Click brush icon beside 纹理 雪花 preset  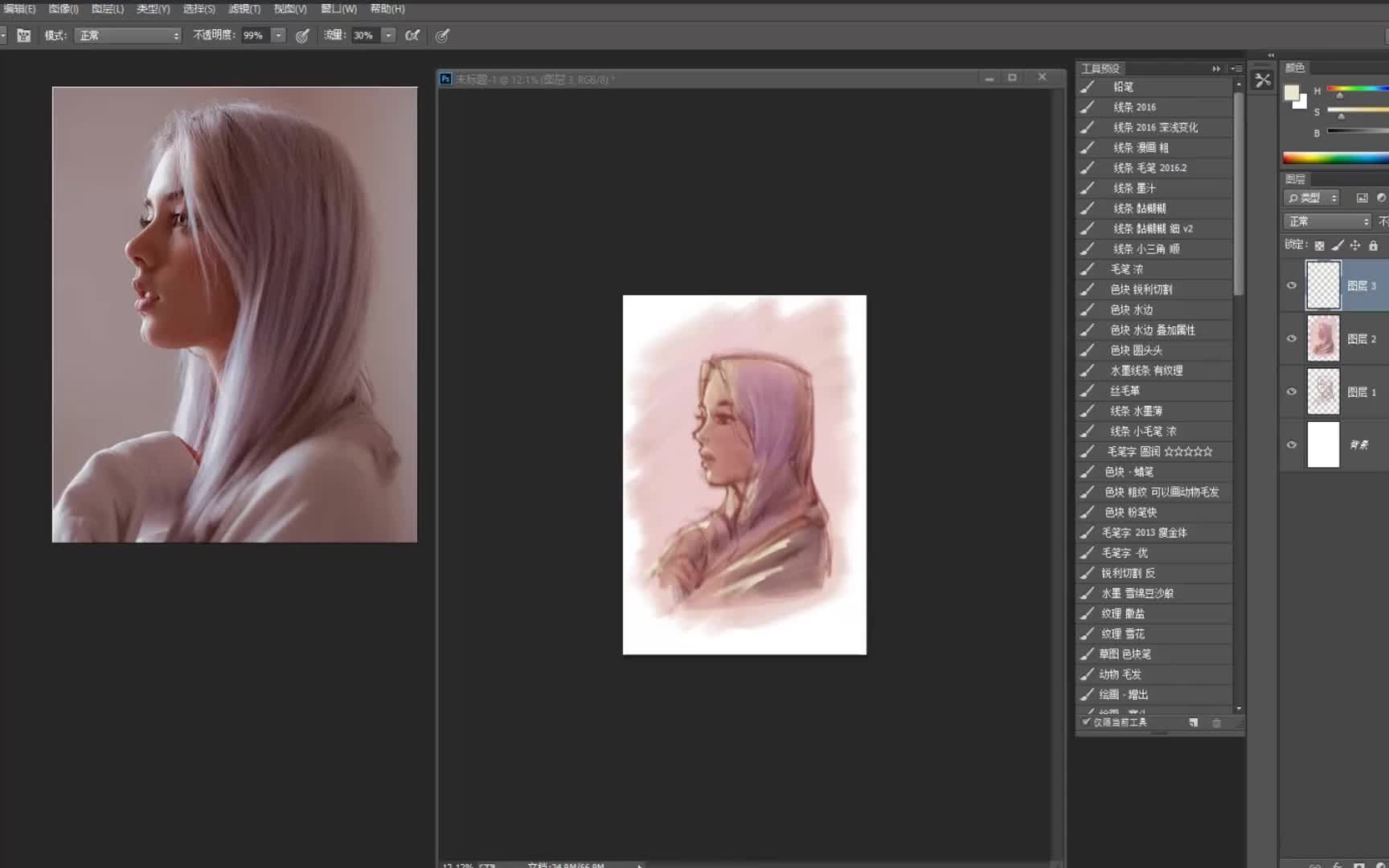pyautogui.click(x=1087, y=634)
